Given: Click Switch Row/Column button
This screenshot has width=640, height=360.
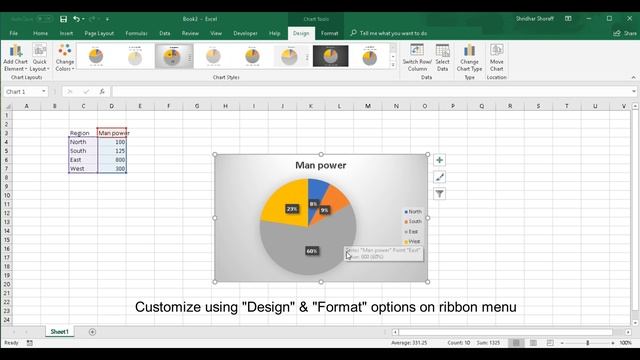Looking at the screenshot, I should point(417,57).
